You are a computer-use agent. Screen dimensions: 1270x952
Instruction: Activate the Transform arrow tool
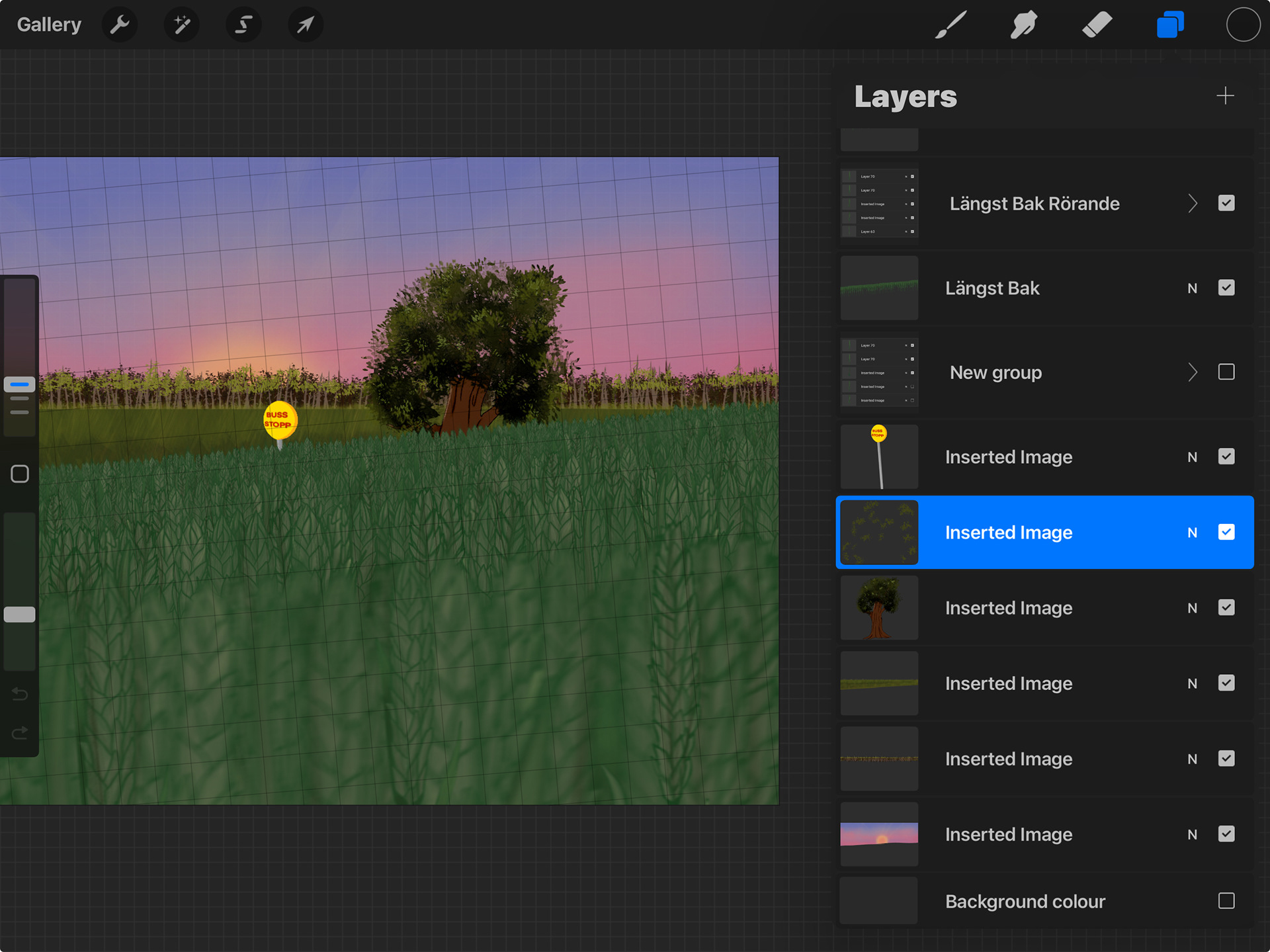point(306,25)
